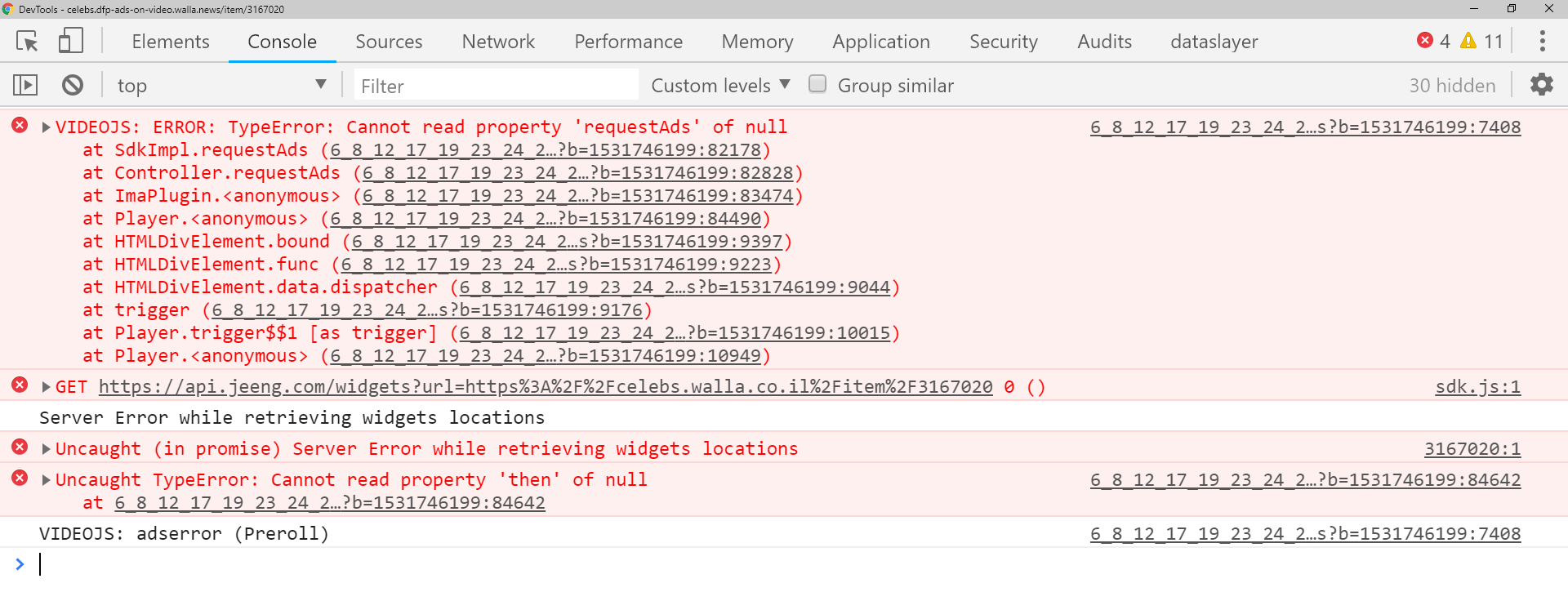Open the customize DevTools three-dot menu
Viewport: 1568px width, 592px height.
point(1542,41)
